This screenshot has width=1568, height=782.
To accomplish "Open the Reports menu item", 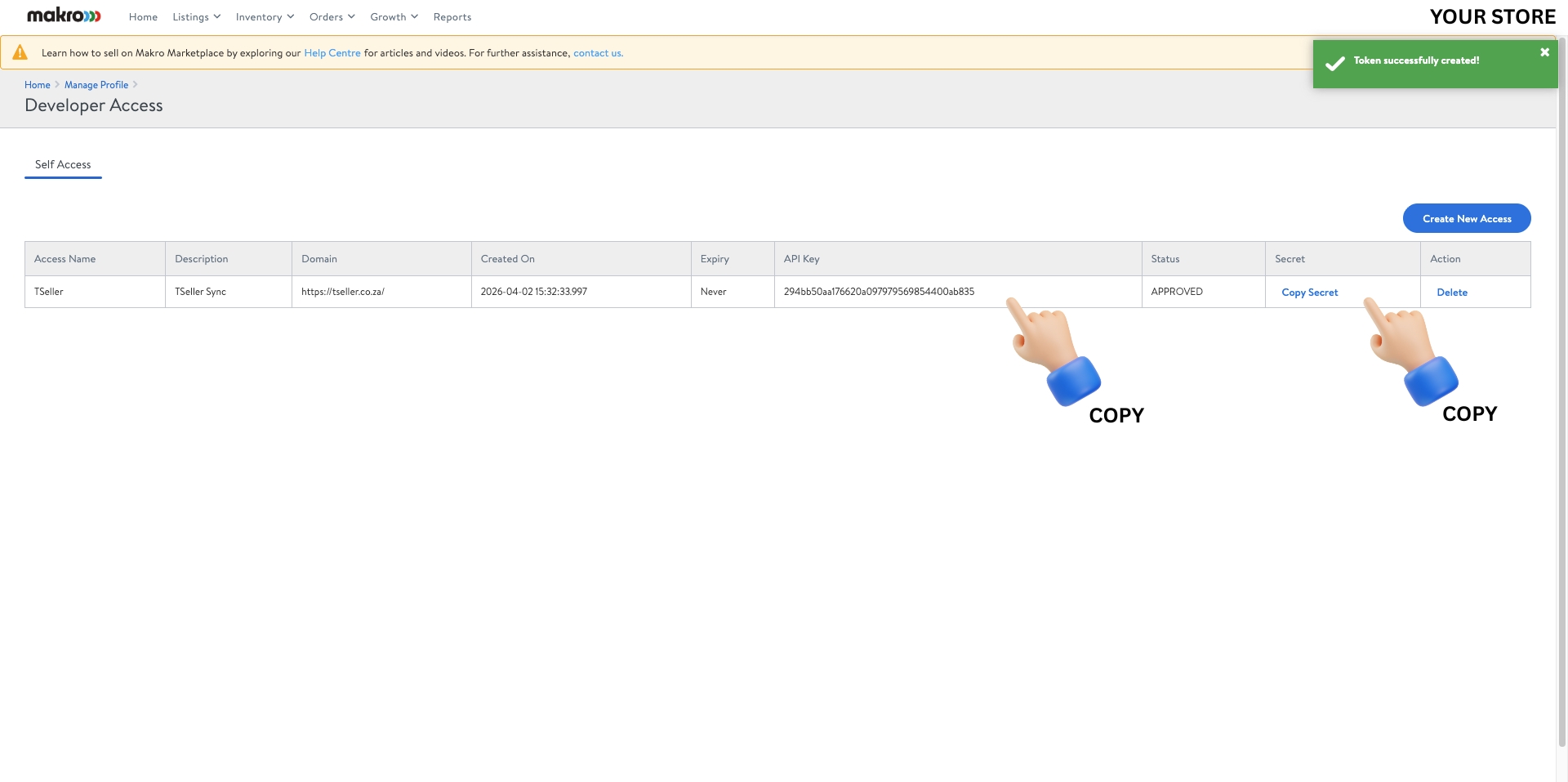I will pyautogui.click(x=452, y=16).
